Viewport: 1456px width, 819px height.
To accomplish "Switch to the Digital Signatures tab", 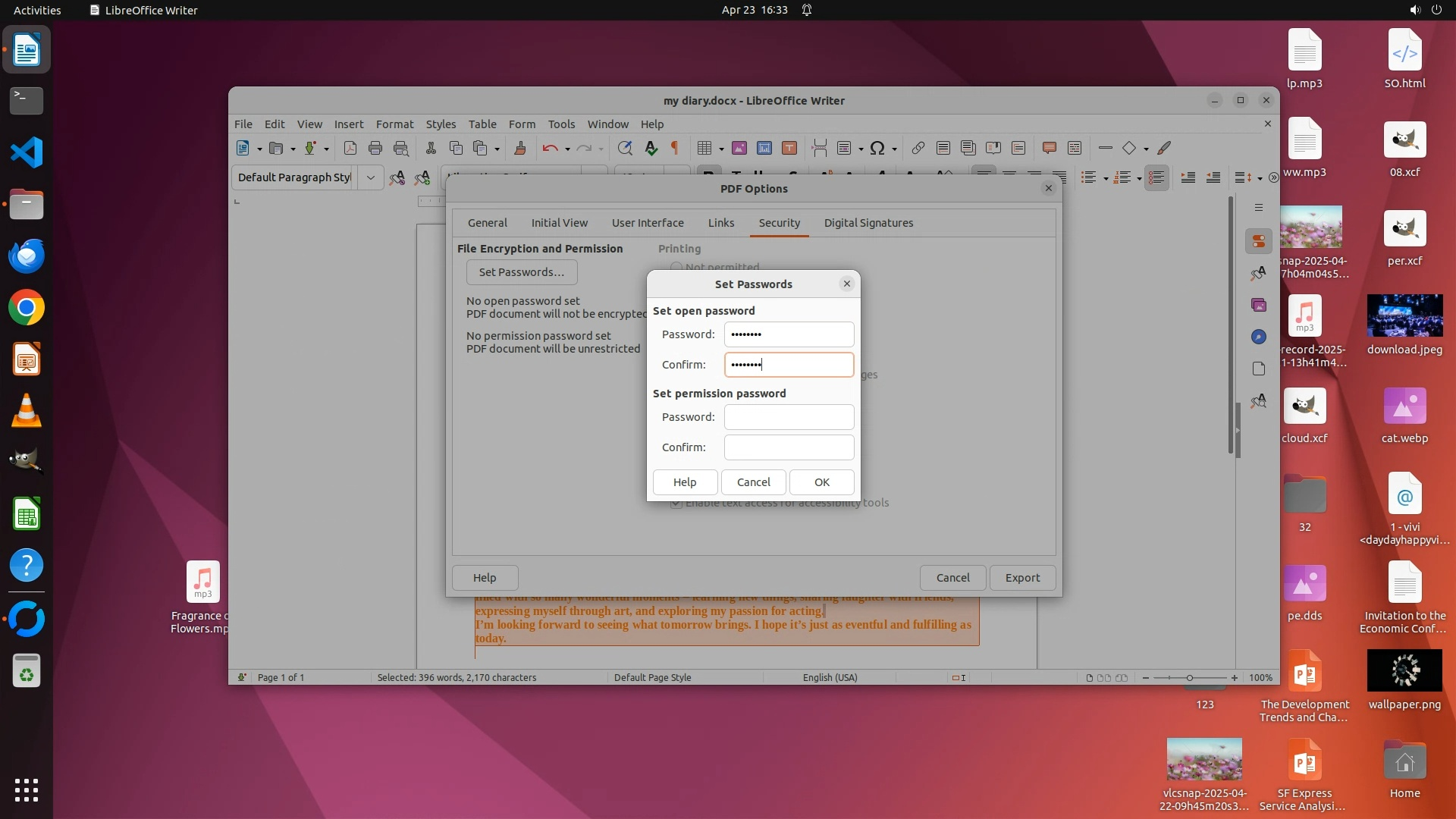I will [868, 223].
